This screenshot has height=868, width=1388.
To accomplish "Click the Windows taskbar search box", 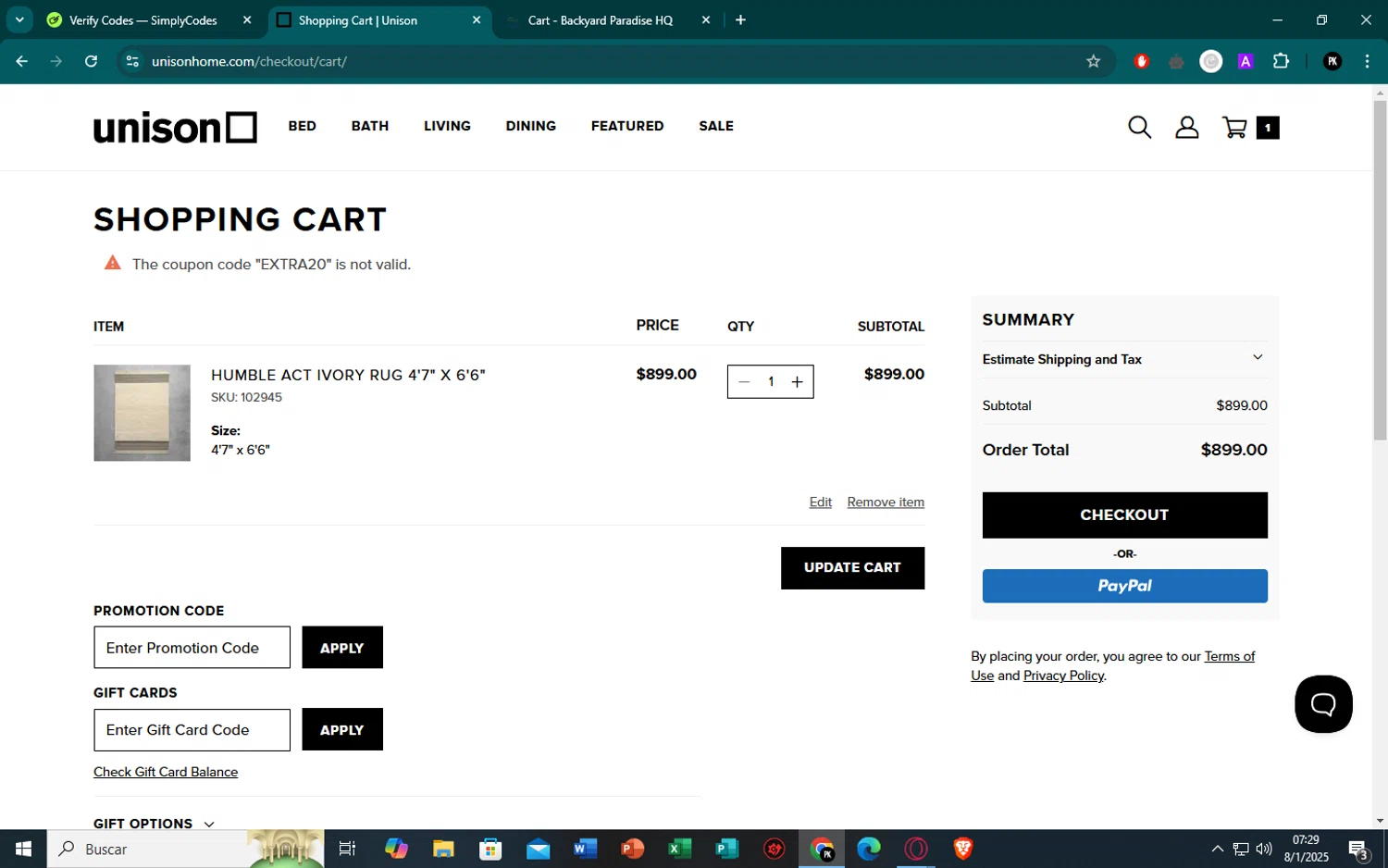I will coord(185,849).
